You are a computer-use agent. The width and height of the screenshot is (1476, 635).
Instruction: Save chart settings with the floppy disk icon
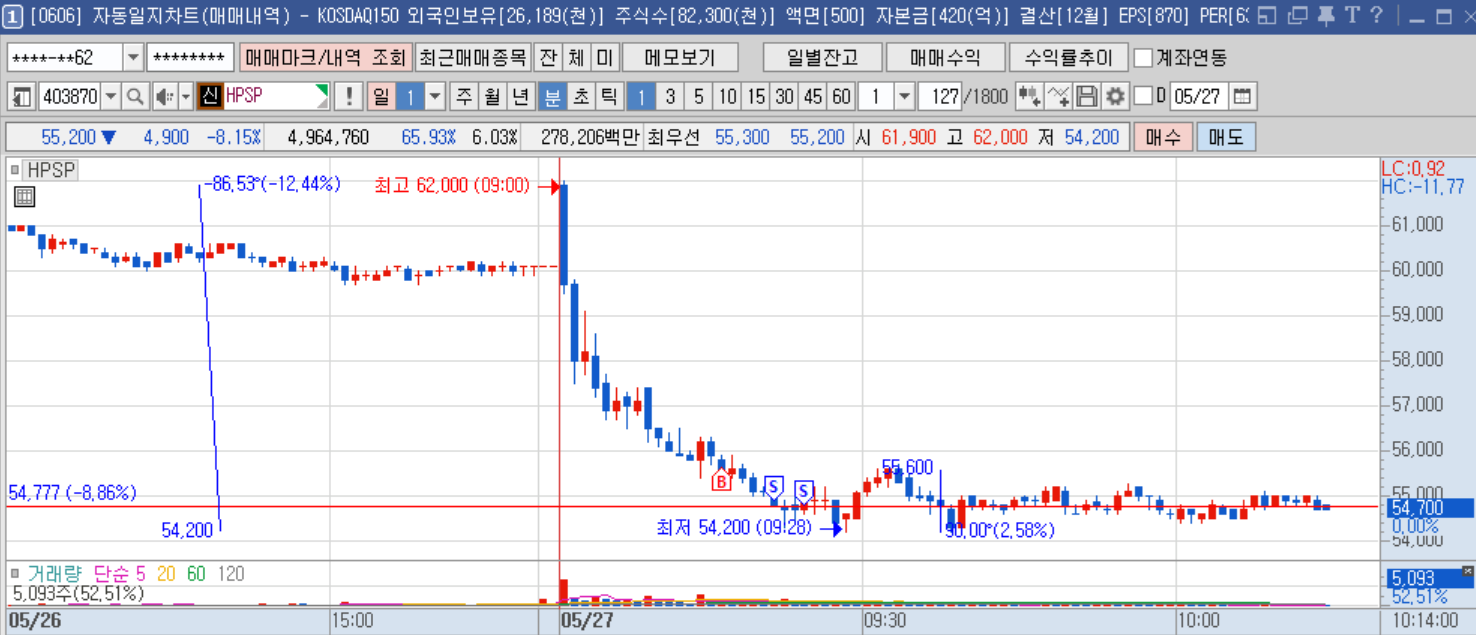pos(1087,97)
